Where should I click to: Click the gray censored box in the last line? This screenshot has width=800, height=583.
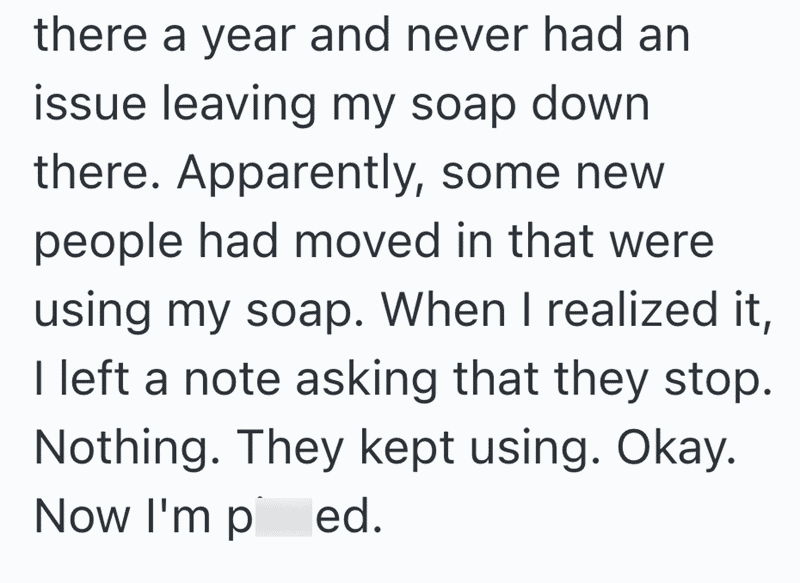(x=284, y=517)
